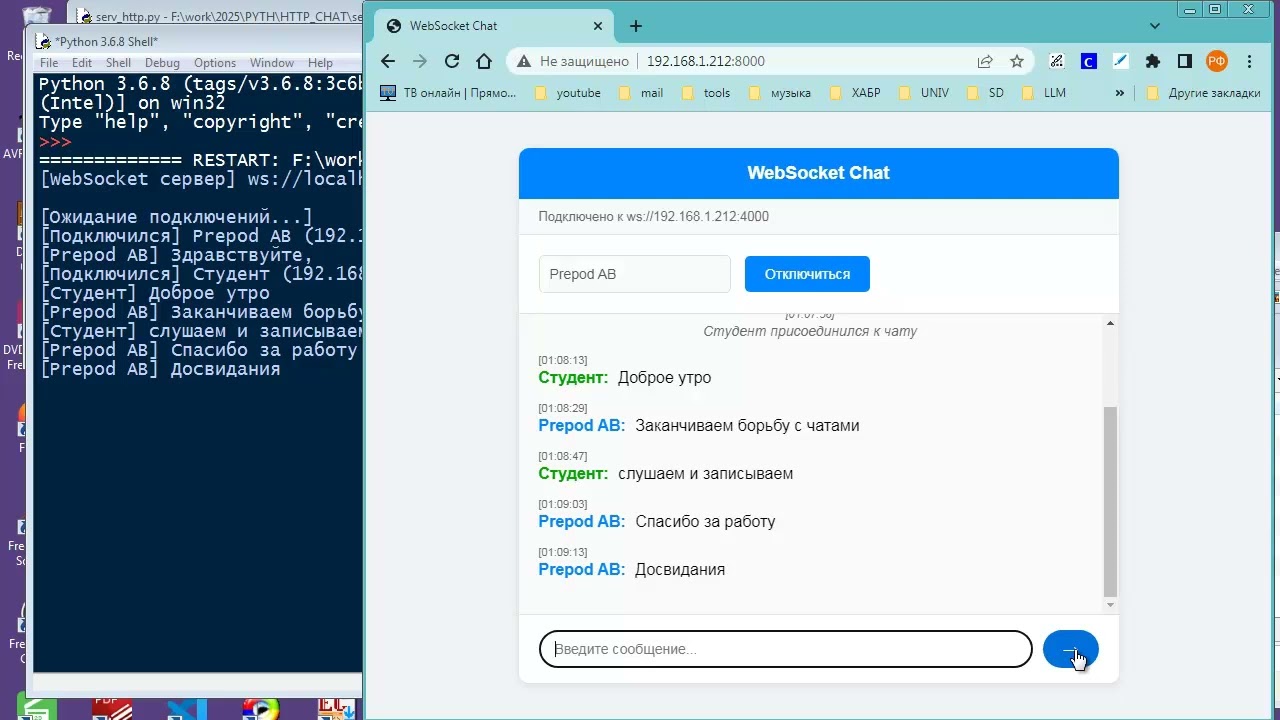Open the blue C extension
Viewport: 1280px width, 720px height.
pyautogui.click(x=1088, y=61)
